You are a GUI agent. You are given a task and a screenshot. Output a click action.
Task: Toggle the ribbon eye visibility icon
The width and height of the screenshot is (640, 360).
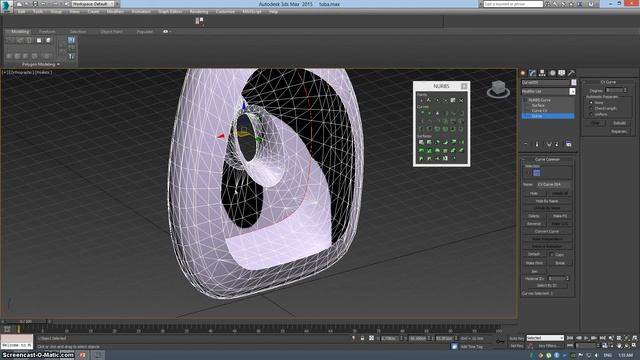[x=165, y=31]
